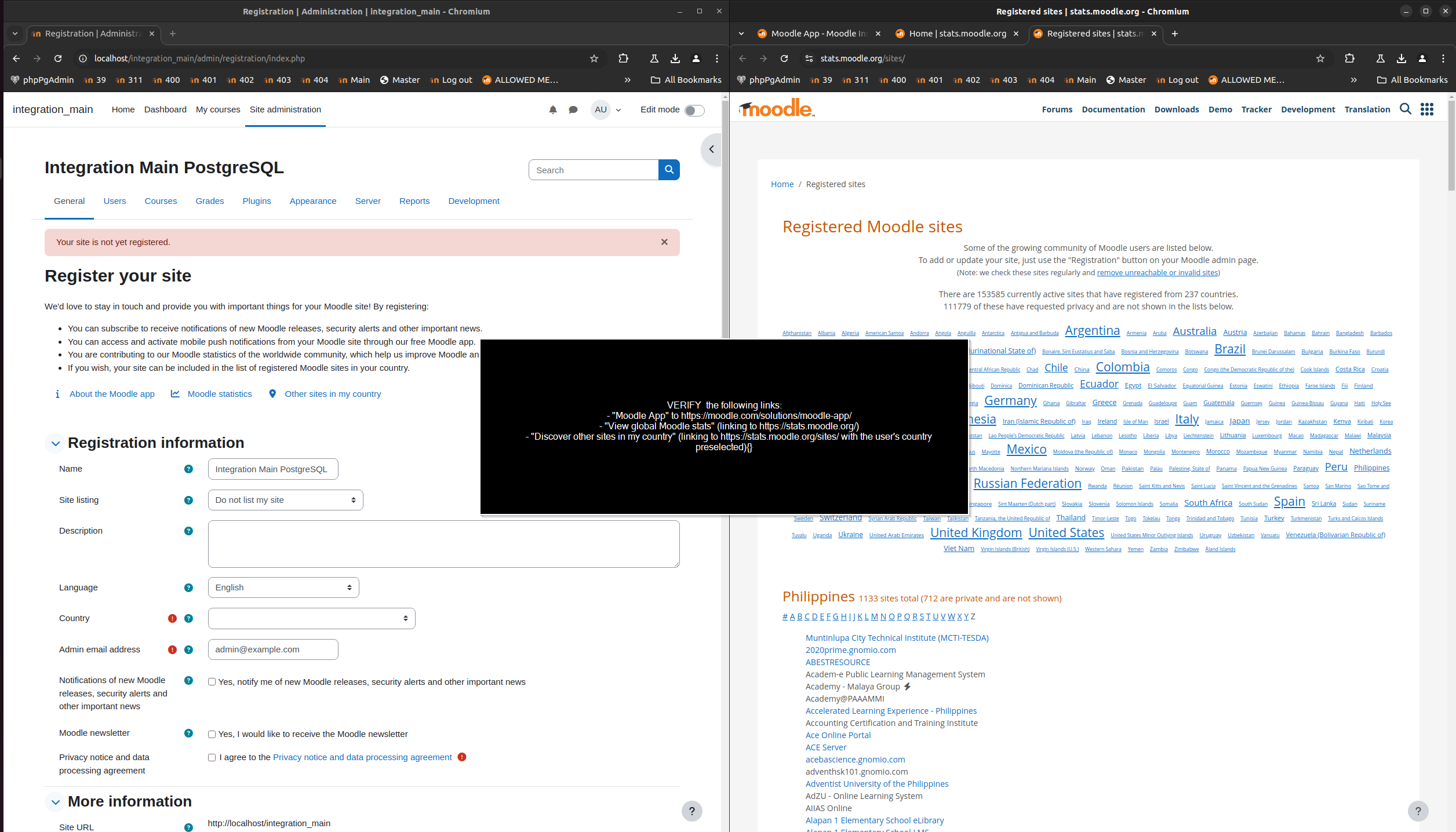The image size is (1456, 832).
Task: Click the footer help button on localhost page
Action: [691, 811]
